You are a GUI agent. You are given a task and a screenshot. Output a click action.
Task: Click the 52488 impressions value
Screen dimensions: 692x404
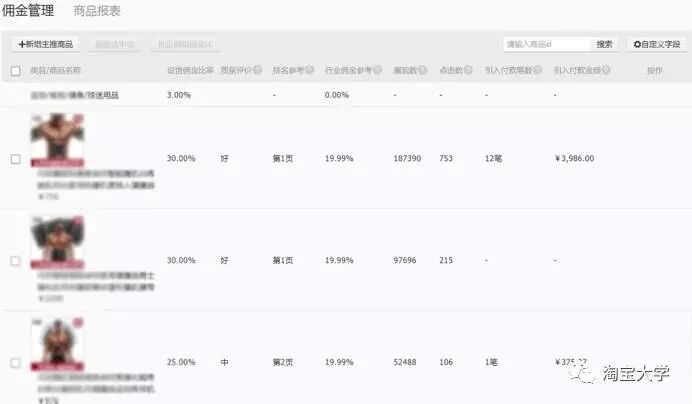click(x=405, y=362)
